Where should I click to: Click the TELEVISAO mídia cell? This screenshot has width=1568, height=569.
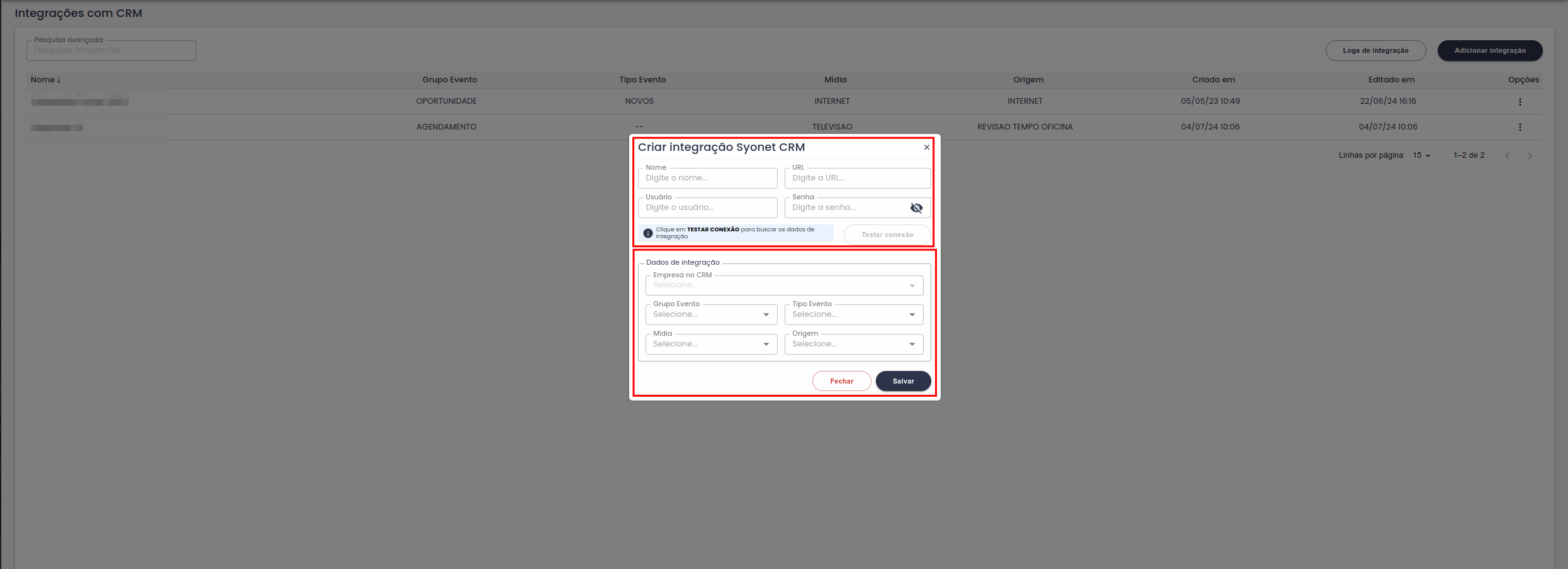(x=832, y=127)
